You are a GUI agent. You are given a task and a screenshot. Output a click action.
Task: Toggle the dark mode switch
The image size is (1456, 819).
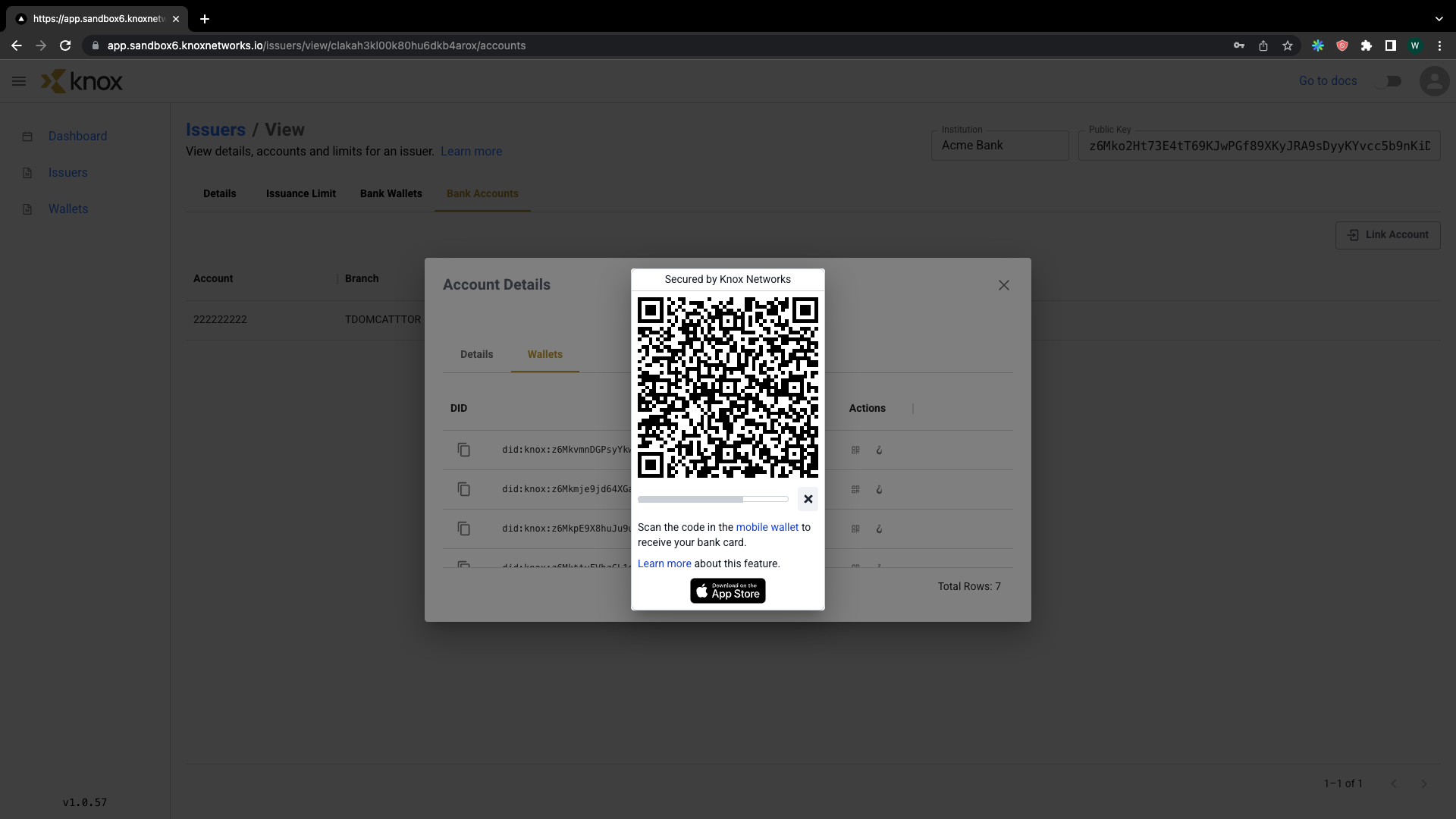tap(1389, 81)
